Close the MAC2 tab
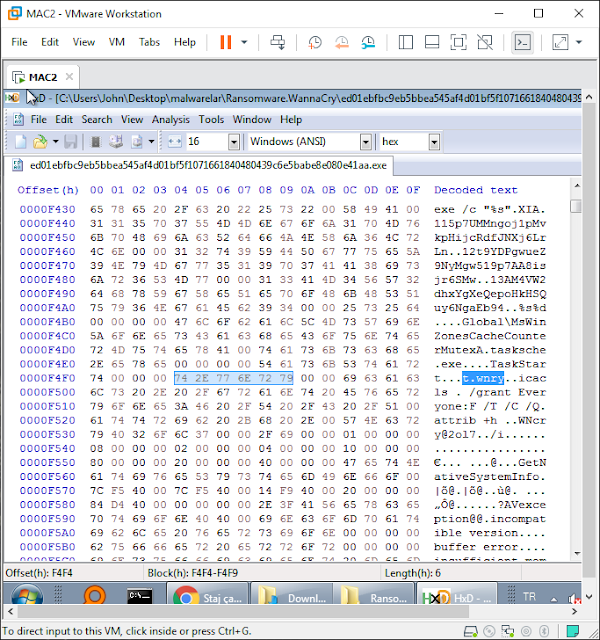 (69, 77)
